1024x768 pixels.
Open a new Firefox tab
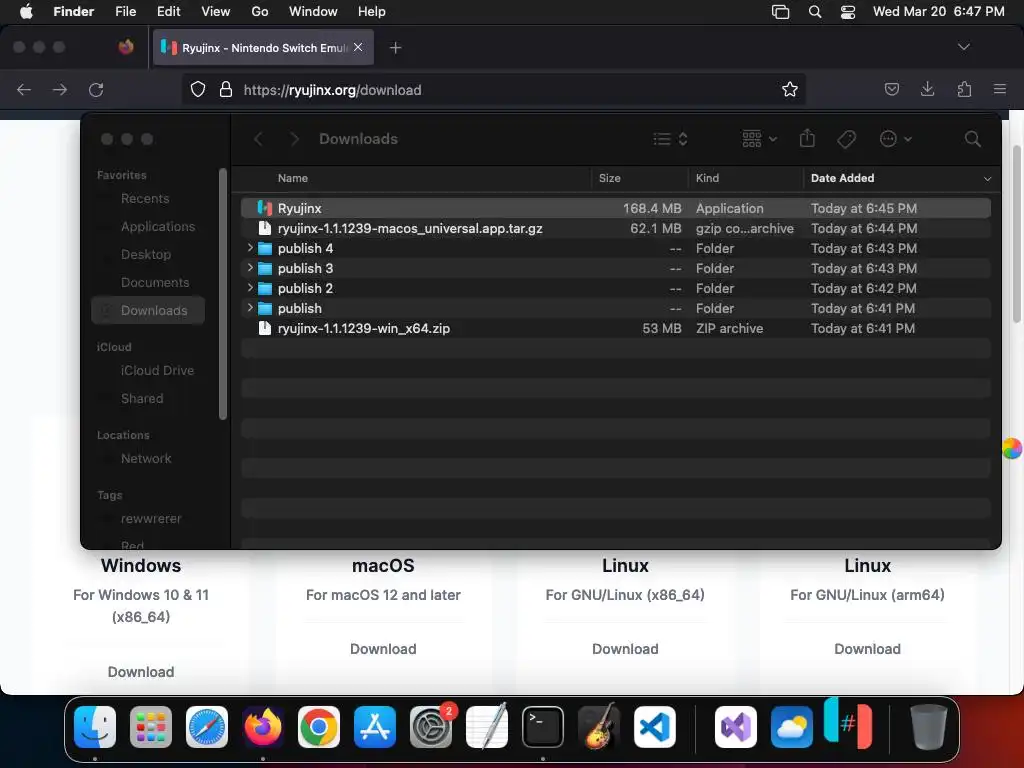(395, 48)
